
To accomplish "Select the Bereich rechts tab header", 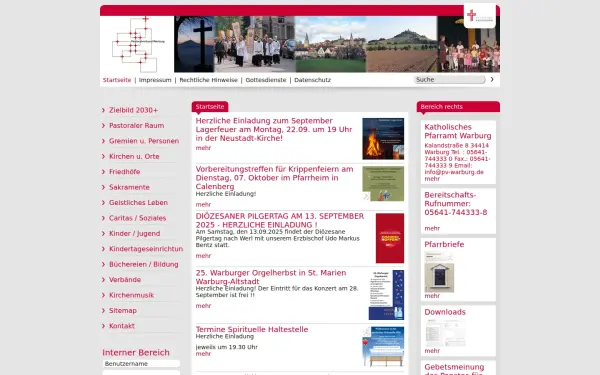I will [458, 107].
